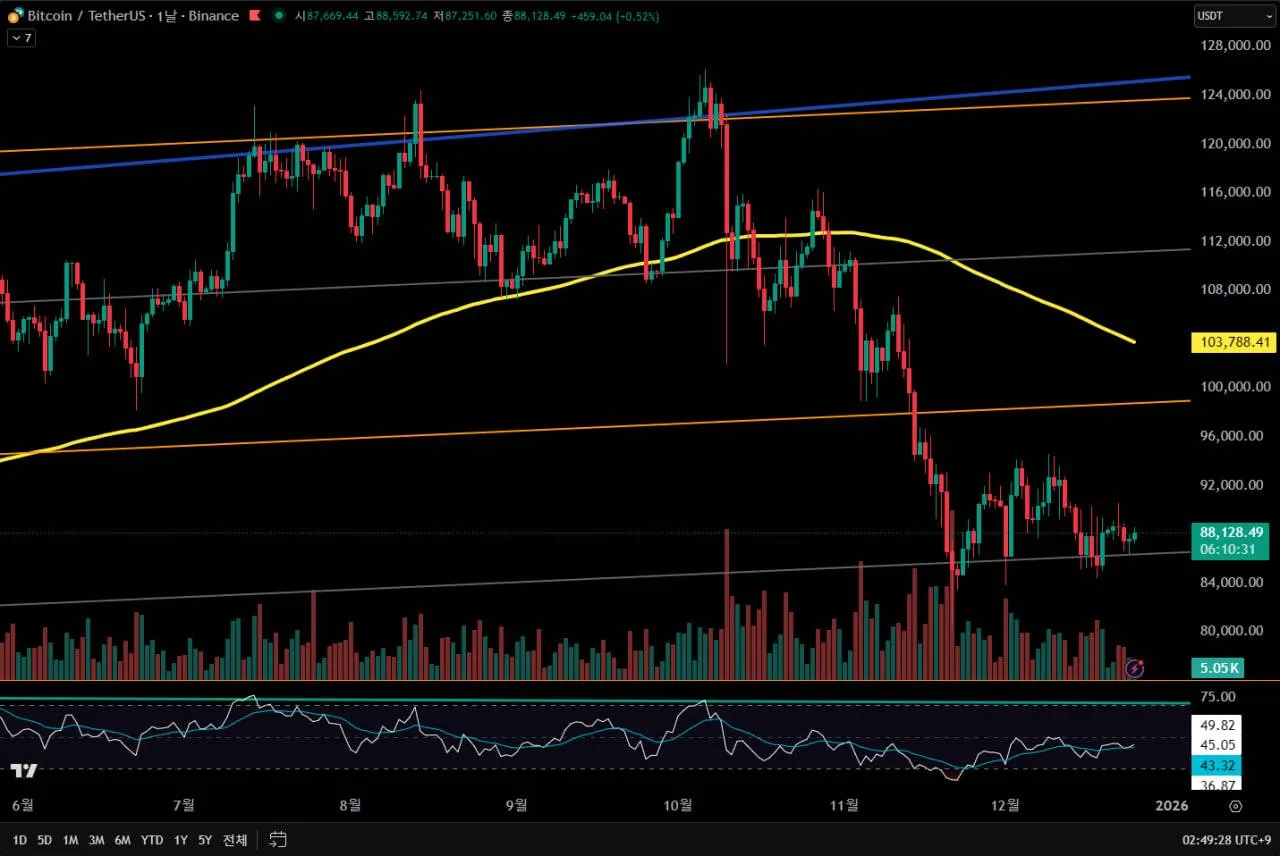Switch to the 1M time range
The image size is (1280, 856).
(70, 839)
